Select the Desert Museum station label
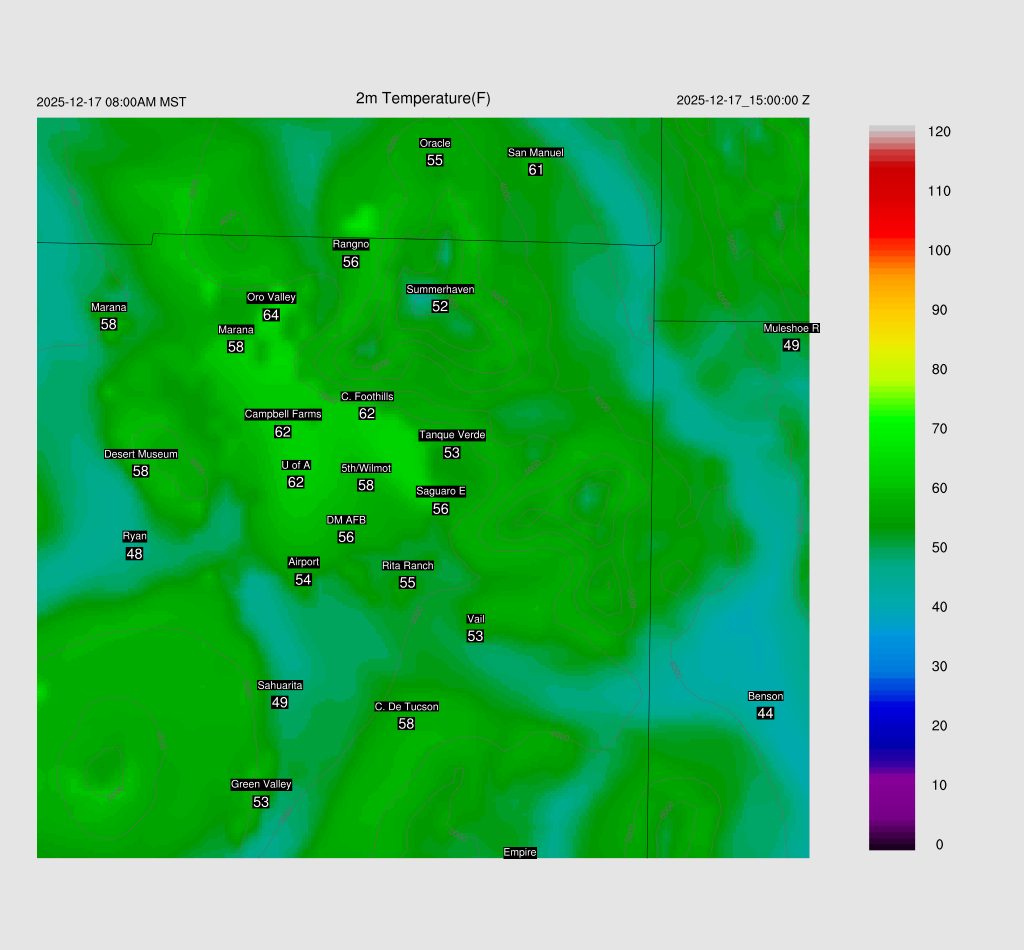This screenshot has width=1024, height=950. coord(141,454)
